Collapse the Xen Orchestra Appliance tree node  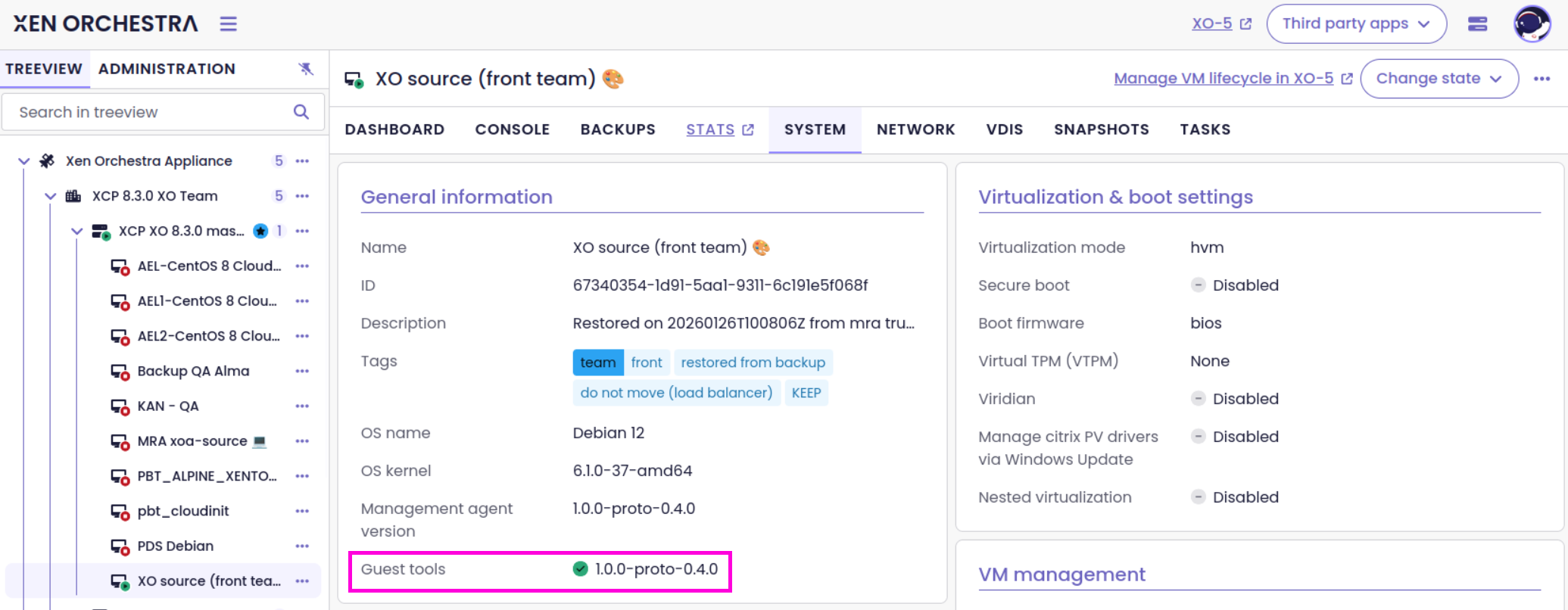24,161
